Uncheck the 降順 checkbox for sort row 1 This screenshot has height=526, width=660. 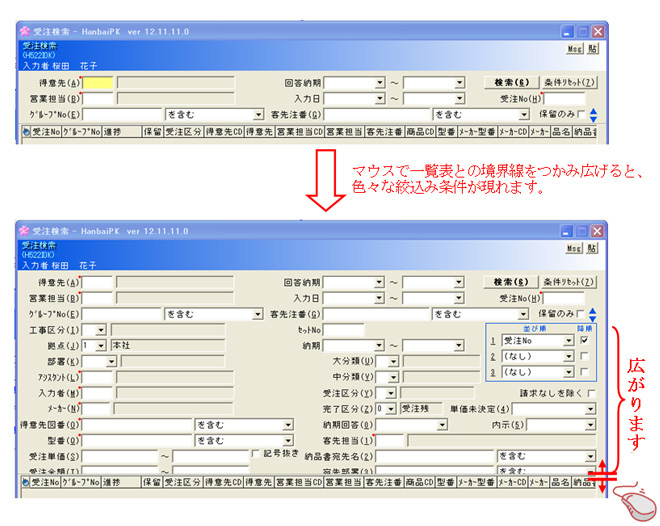pos(583,341)
